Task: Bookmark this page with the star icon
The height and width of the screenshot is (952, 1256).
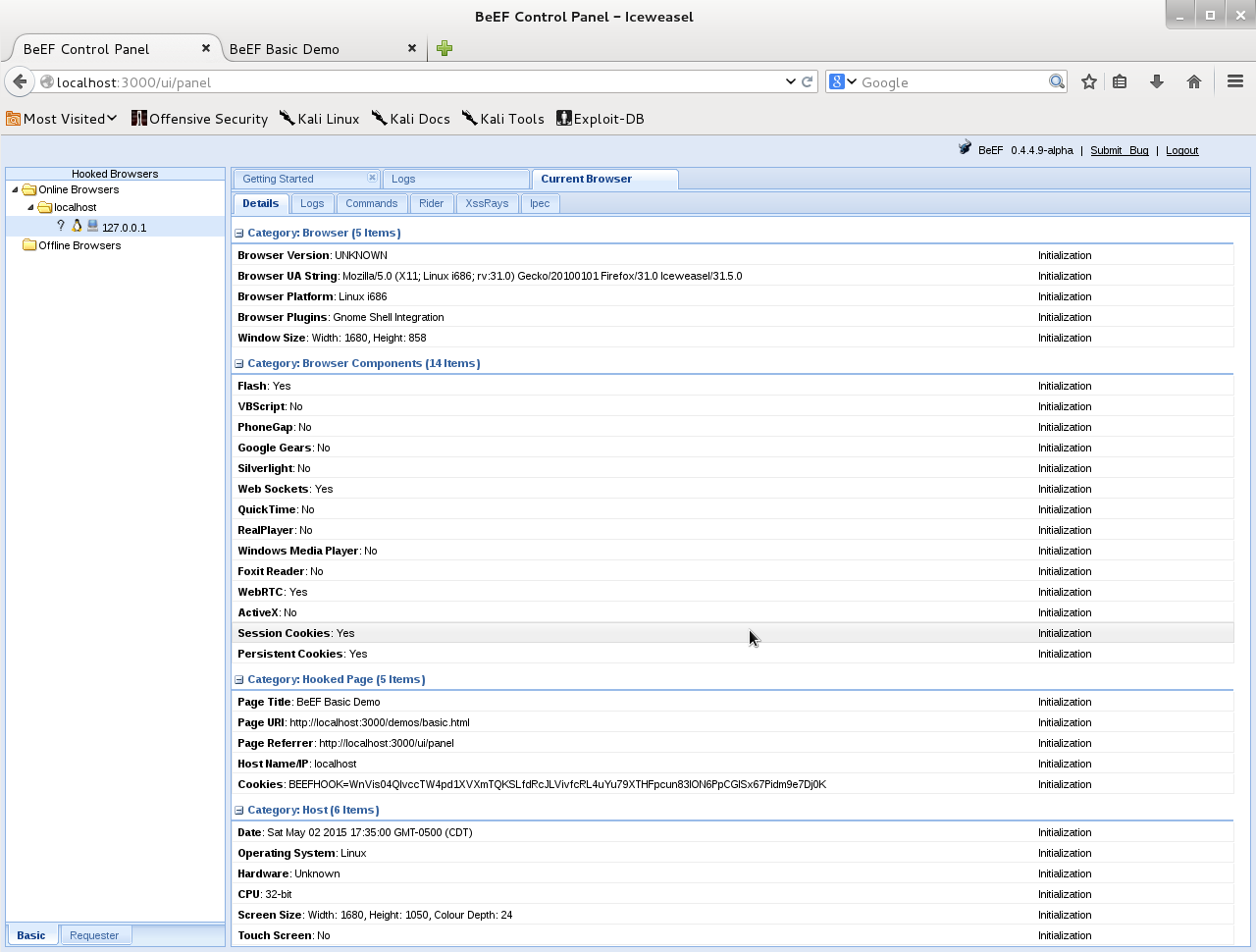Action: point(1088,81)
